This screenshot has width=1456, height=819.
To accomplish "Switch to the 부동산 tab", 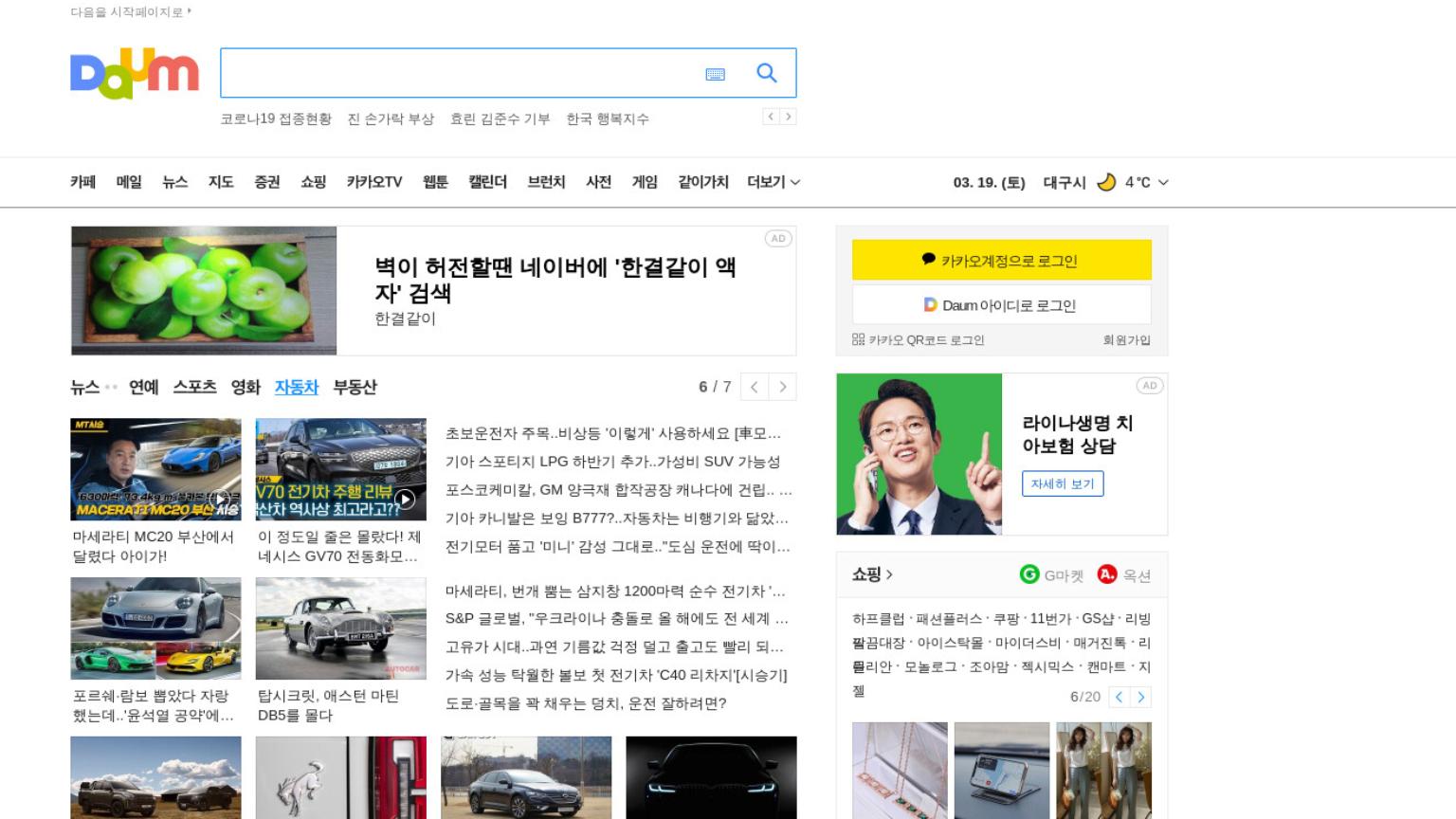I will (x=355, y=387).
